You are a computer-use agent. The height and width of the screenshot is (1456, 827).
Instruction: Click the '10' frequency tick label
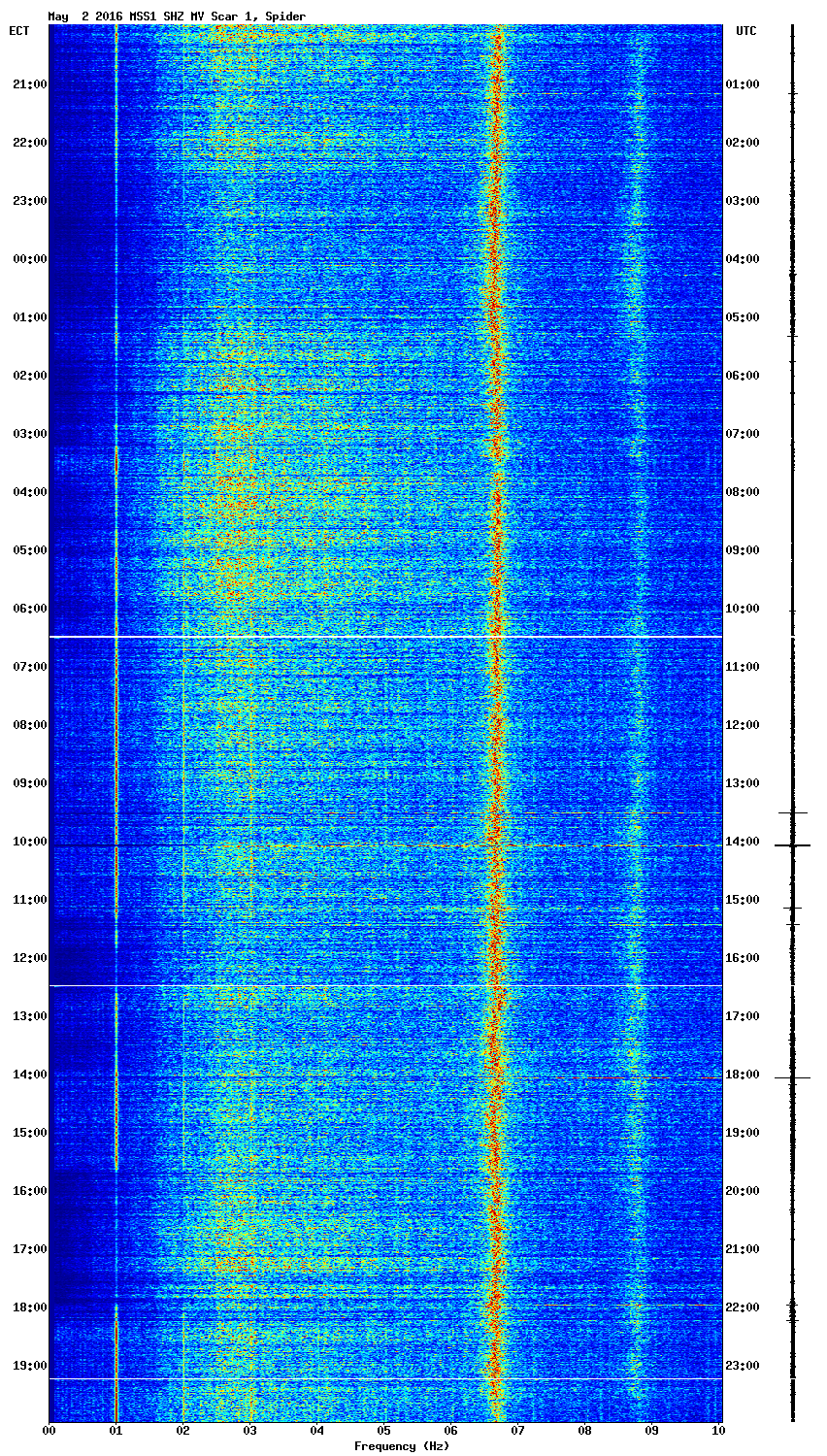(x=718, y=1431)
